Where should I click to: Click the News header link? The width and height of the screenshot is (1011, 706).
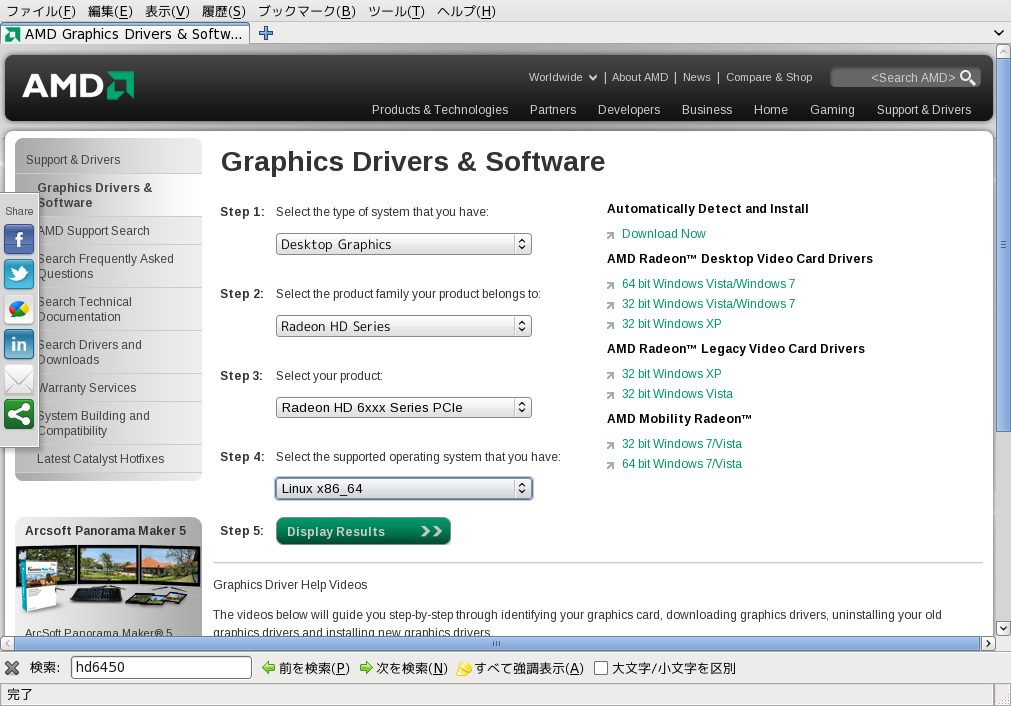coord(696,77)
